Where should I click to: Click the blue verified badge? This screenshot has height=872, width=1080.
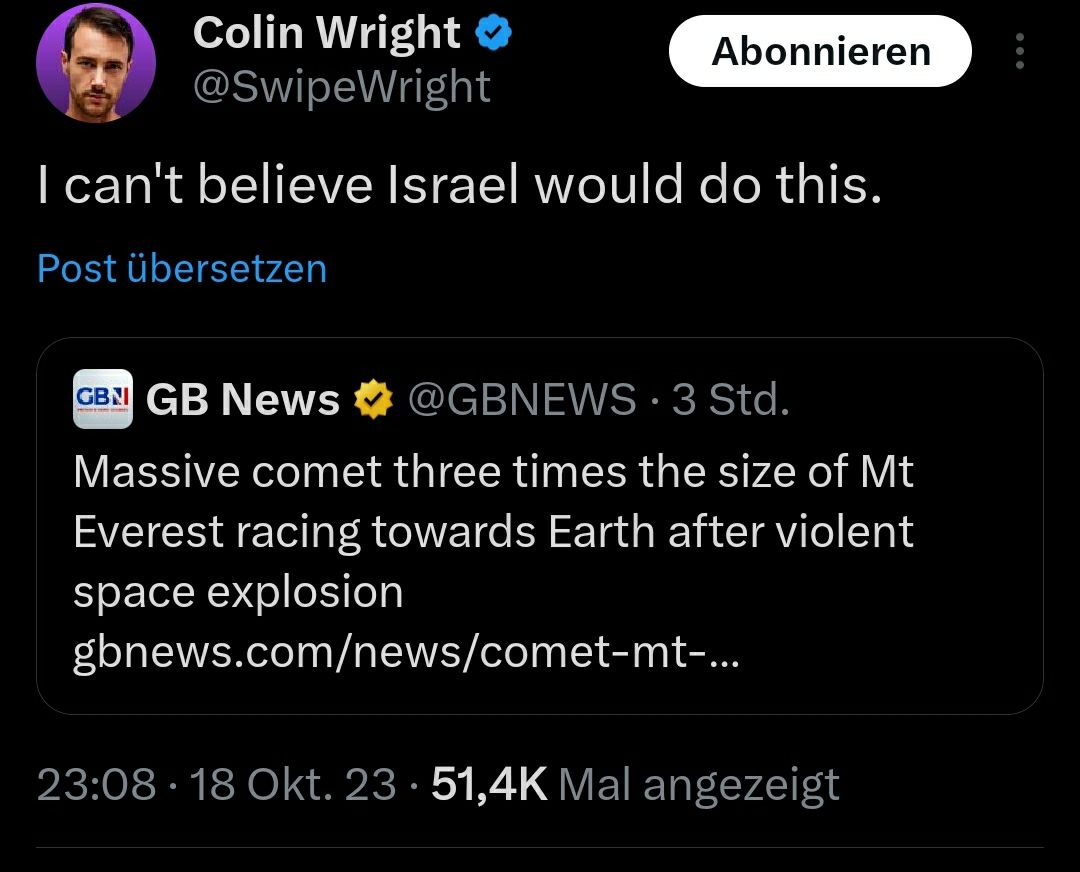(x=494, y=34)
